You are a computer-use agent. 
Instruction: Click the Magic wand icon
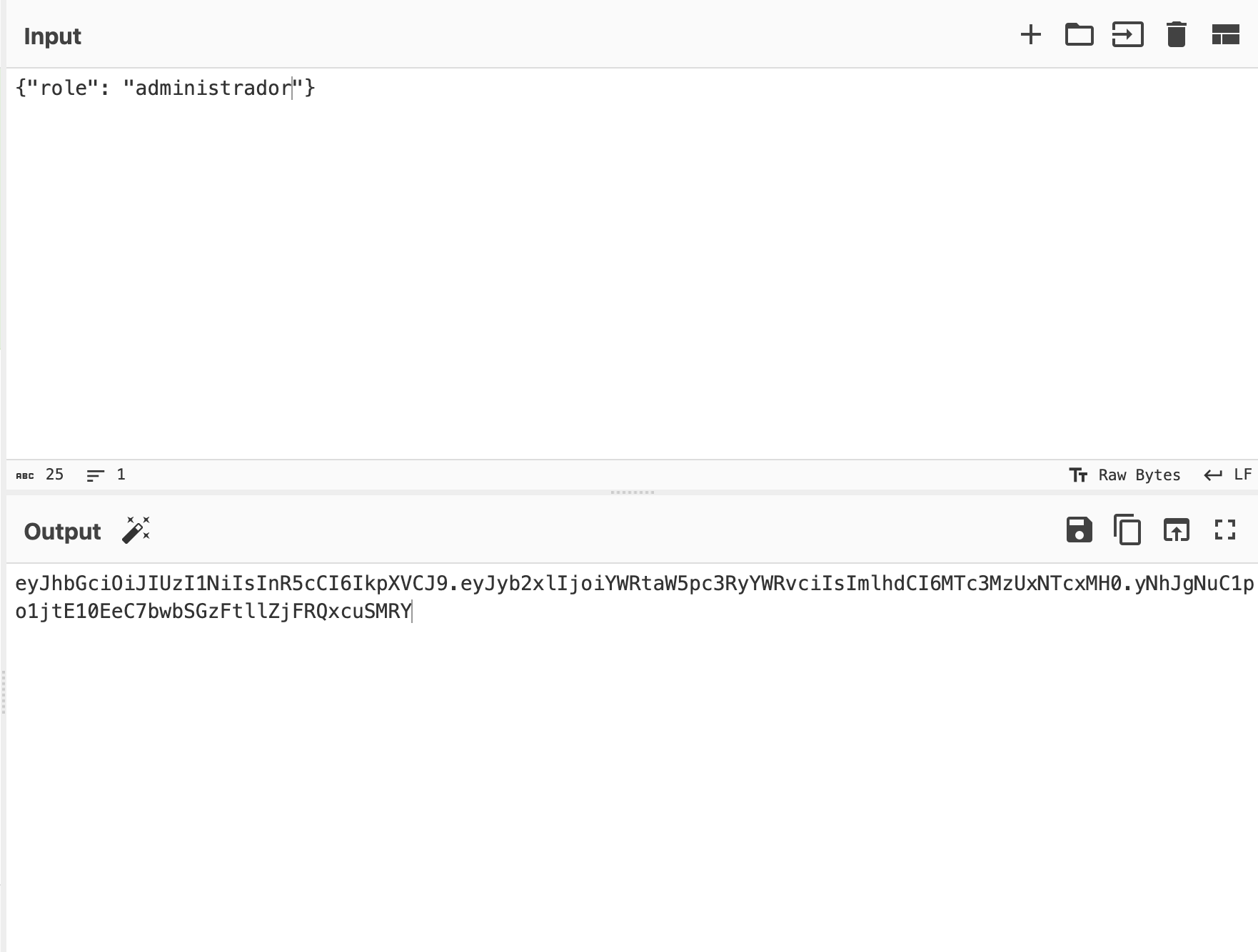click(x=136, y=530)
